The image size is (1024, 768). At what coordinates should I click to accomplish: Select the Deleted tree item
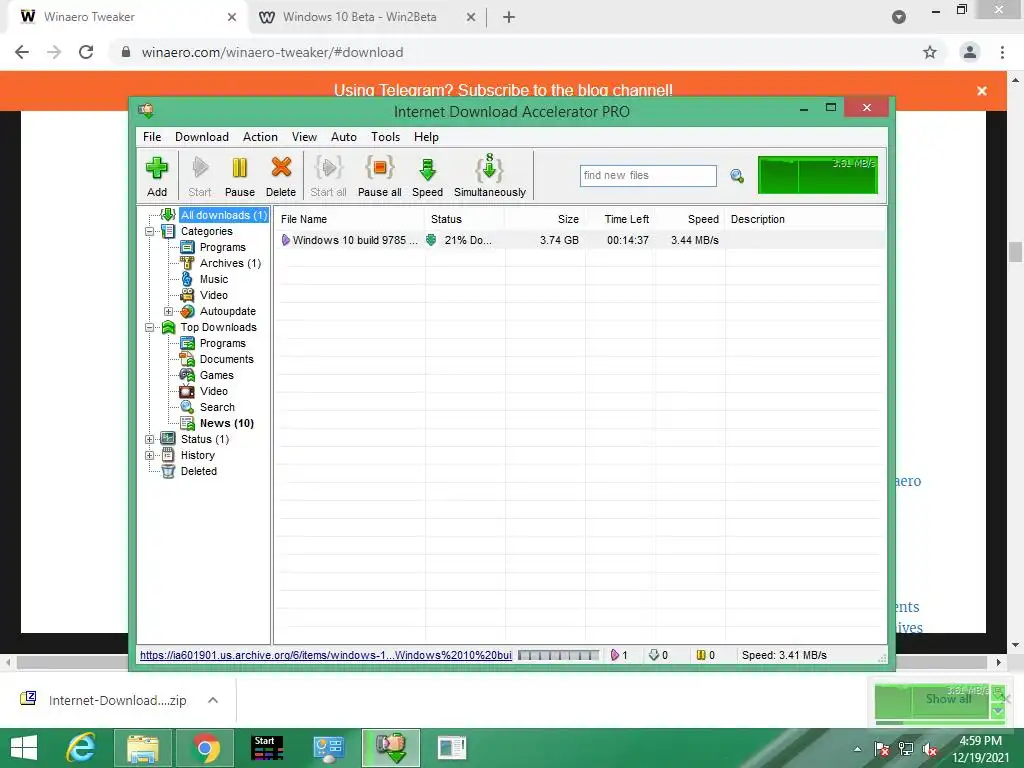pos(199,472)
